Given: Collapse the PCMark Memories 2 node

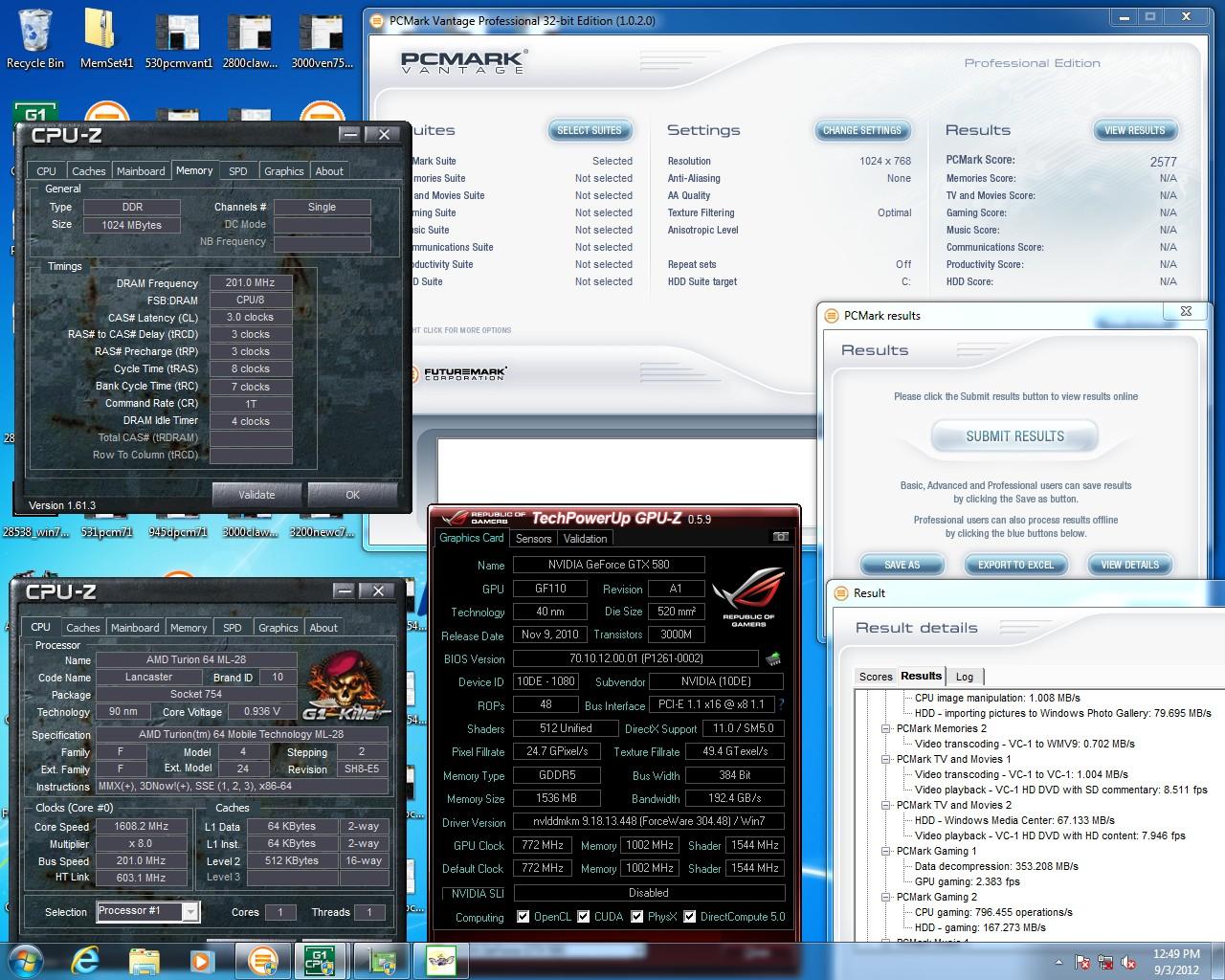Looking at the screenshot, I should click(x=886, y=728).
